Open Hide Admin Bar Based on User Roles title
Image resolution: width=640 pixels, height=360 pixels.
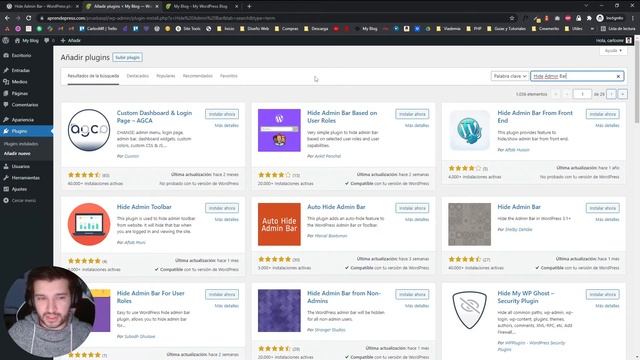point(342,117)
